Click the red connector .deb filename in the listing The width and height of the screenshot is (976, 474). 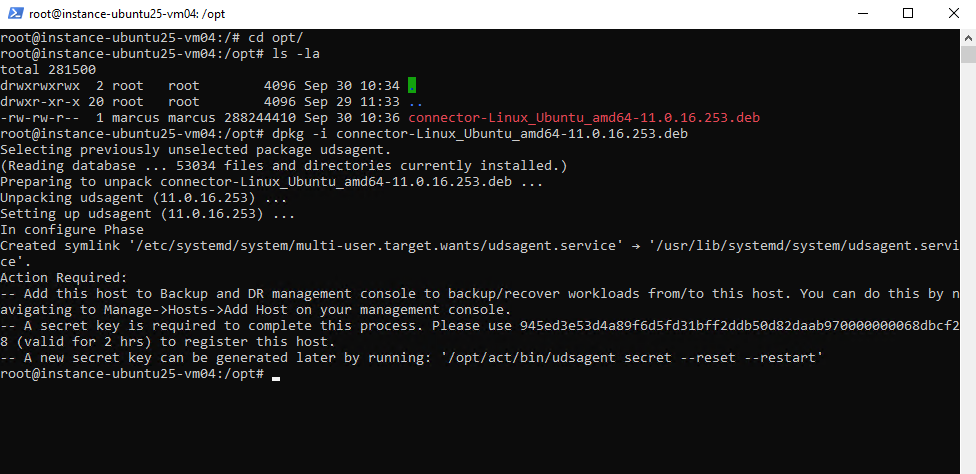pos(583,118)
